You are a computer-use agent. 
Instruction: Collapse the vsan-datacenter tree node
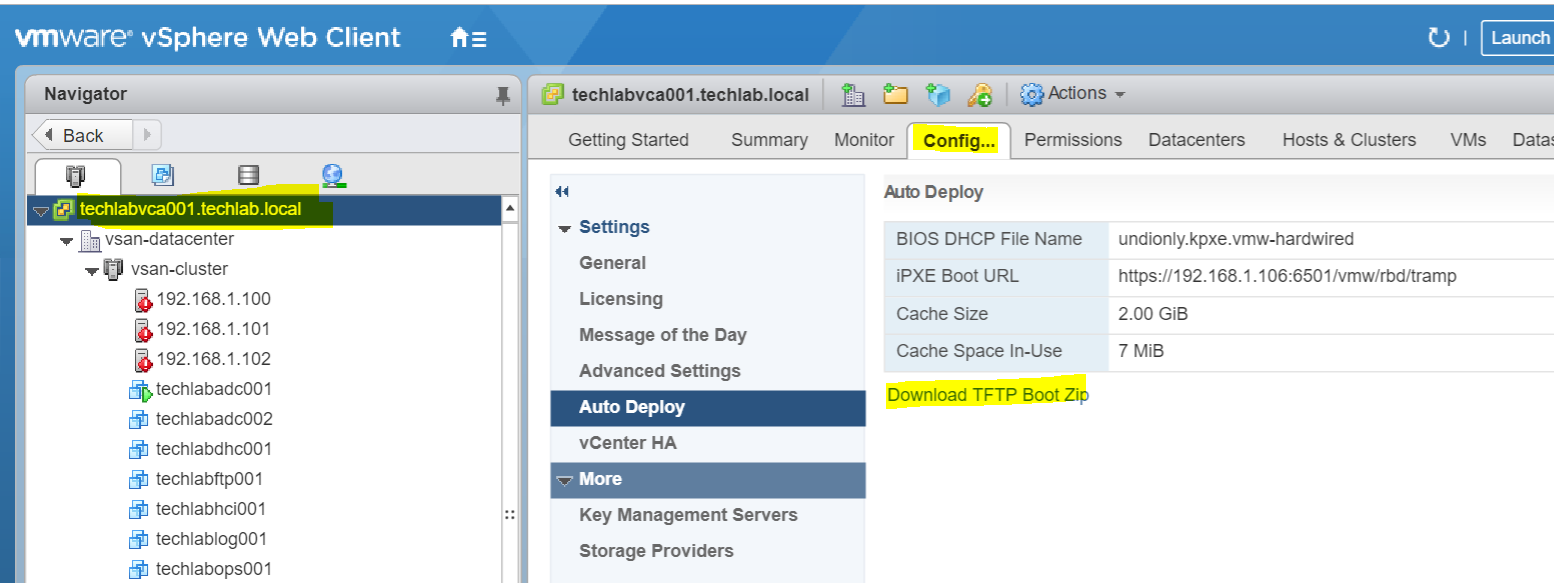(x=66, y=241)
